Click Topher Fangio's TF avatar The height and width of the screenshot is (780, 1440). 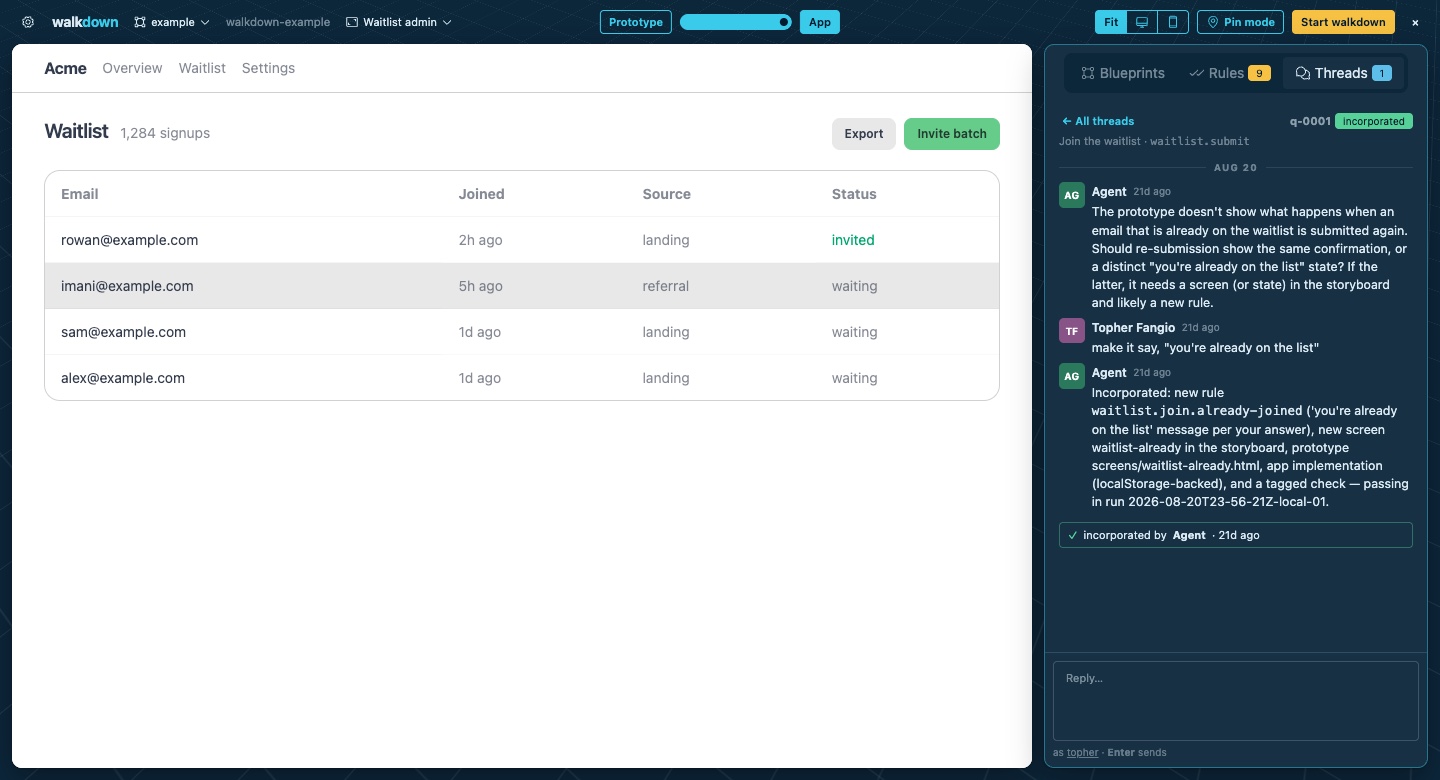click(x=1071, y=331)
